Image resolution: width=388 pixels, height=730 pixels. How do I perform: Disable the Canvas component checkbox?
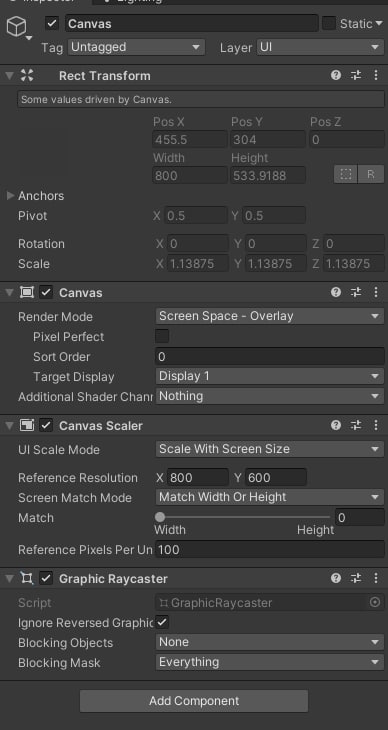[x=46, y=292]
